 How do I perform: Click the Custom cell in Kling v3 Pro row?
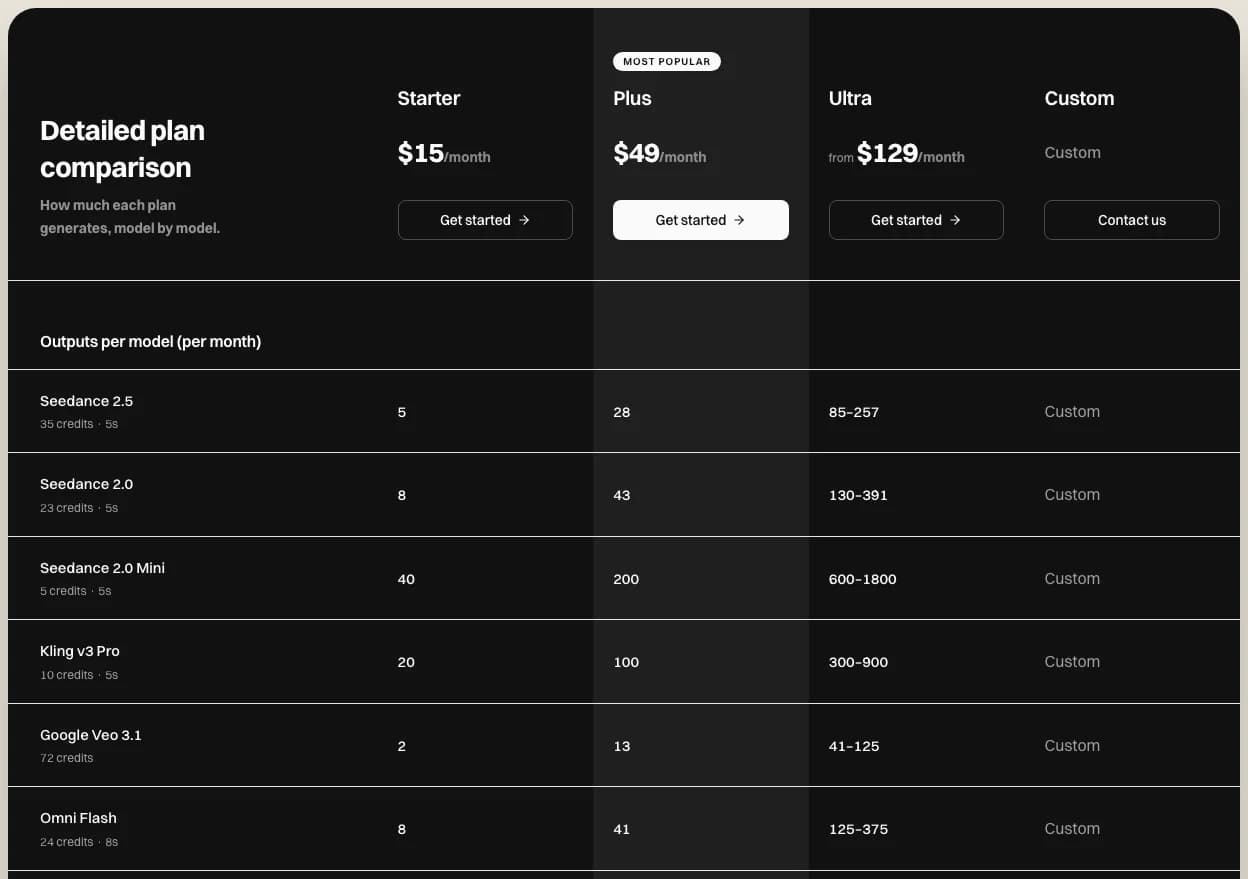pyautogui.click(x=1072, y=662)
